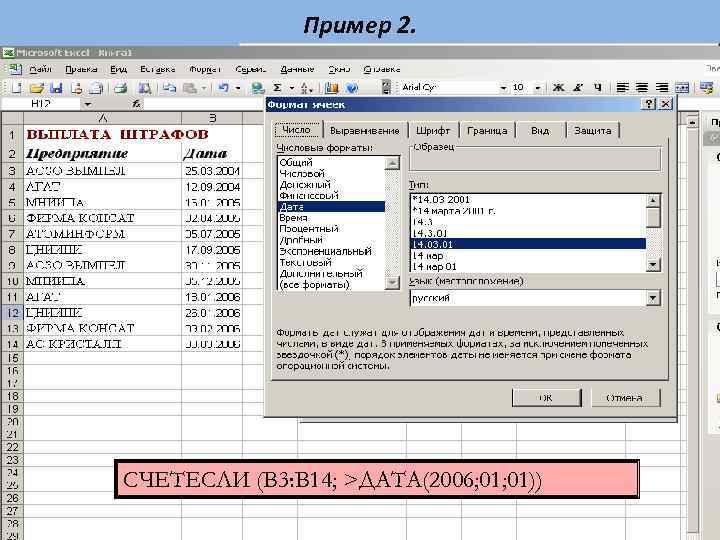
Task: Click the Print Preview icon
Action: (145, 87)
